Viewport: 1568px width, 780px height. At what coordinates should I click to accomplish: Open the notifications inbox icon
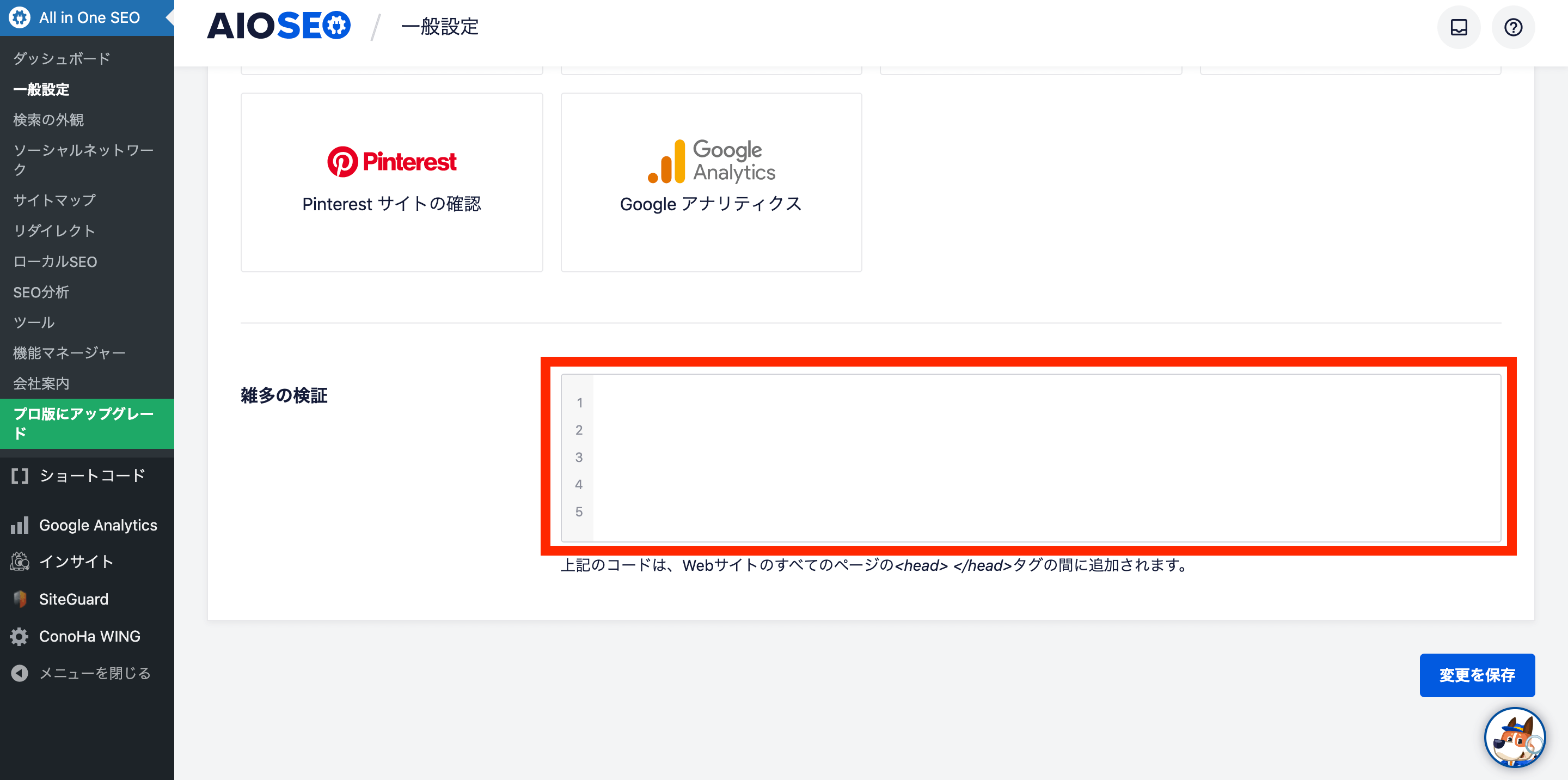pyautogui.click(x=1459, y=27)
